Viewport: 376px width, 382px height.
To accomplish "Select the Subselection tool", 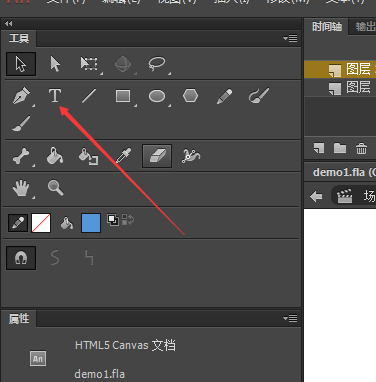I will pyautogui.click(x=55, y=64).
